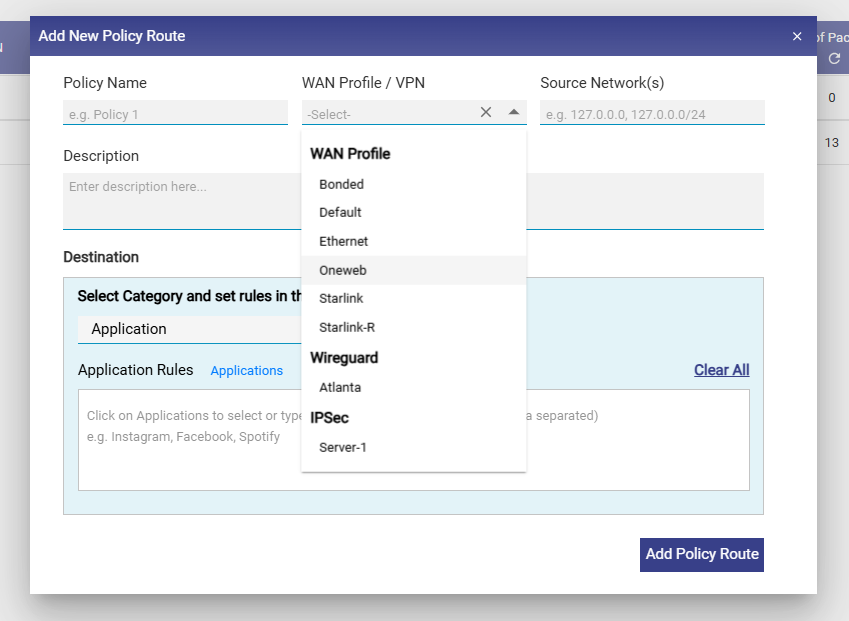Select Starlink WAN profile option
849x621 pixels.
(x=341, y=299)
